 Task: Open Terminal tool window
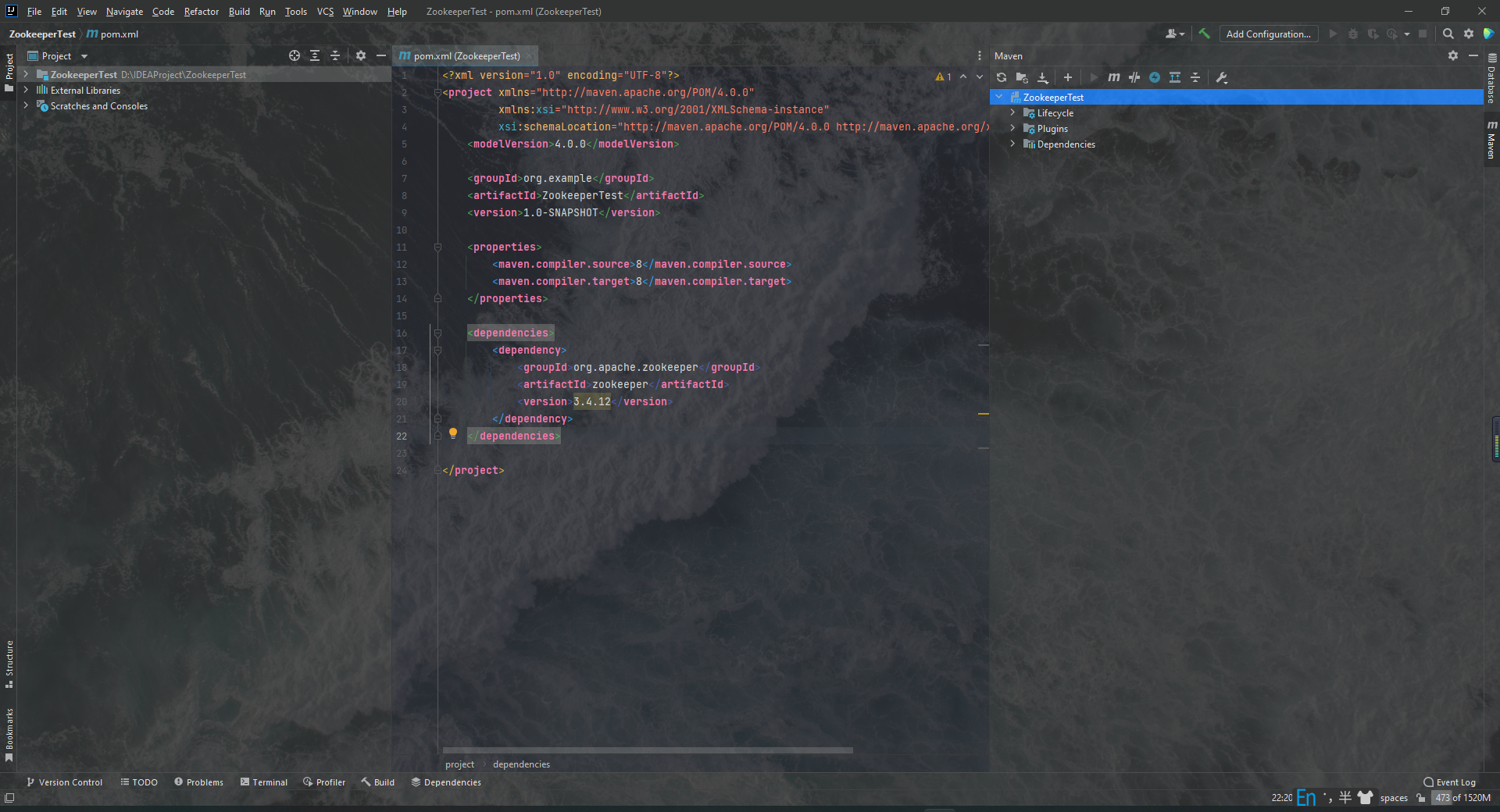(264, 782)
